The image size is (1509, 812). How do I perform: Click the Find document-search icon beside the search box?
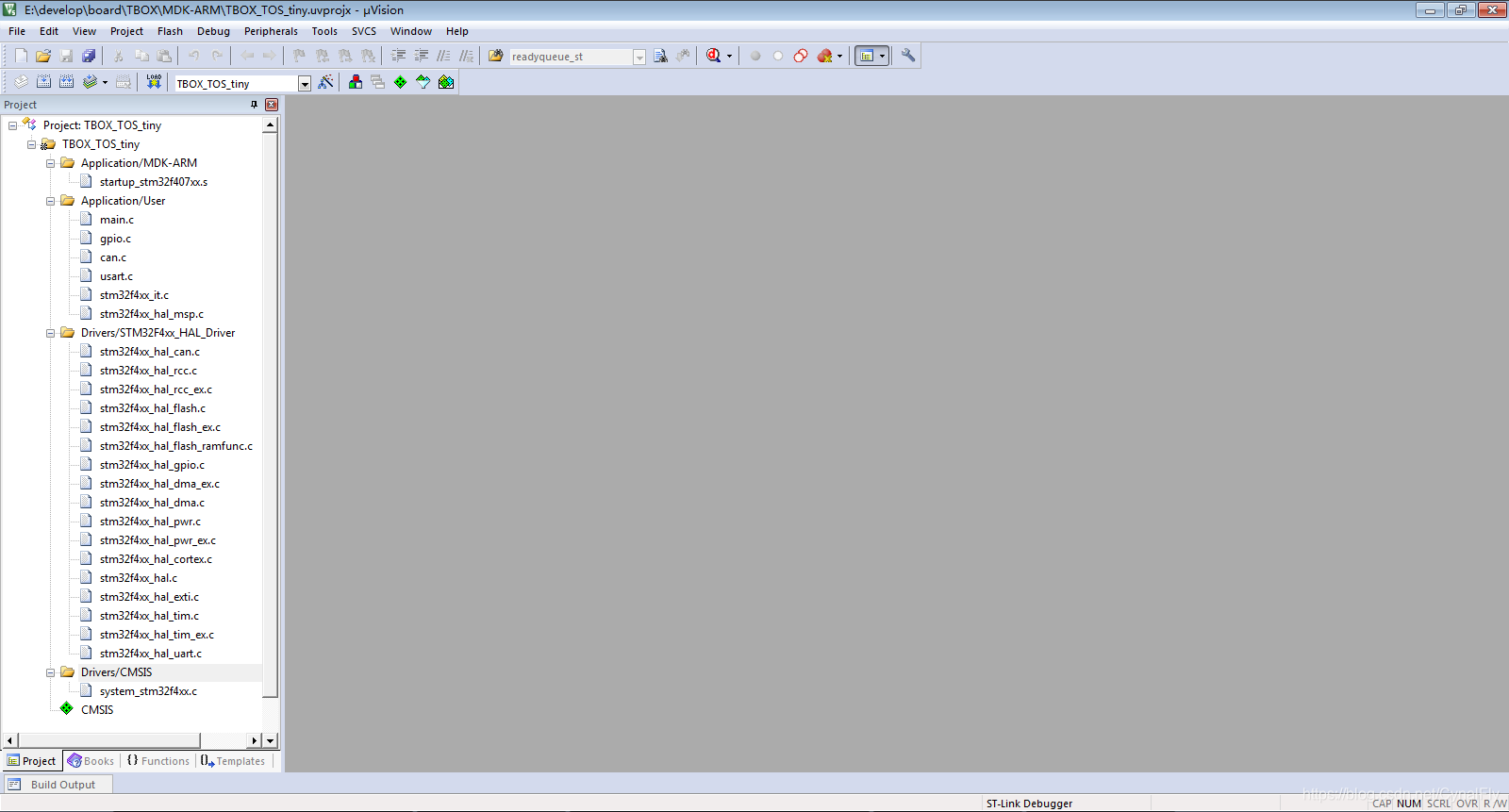click(660, 56)
